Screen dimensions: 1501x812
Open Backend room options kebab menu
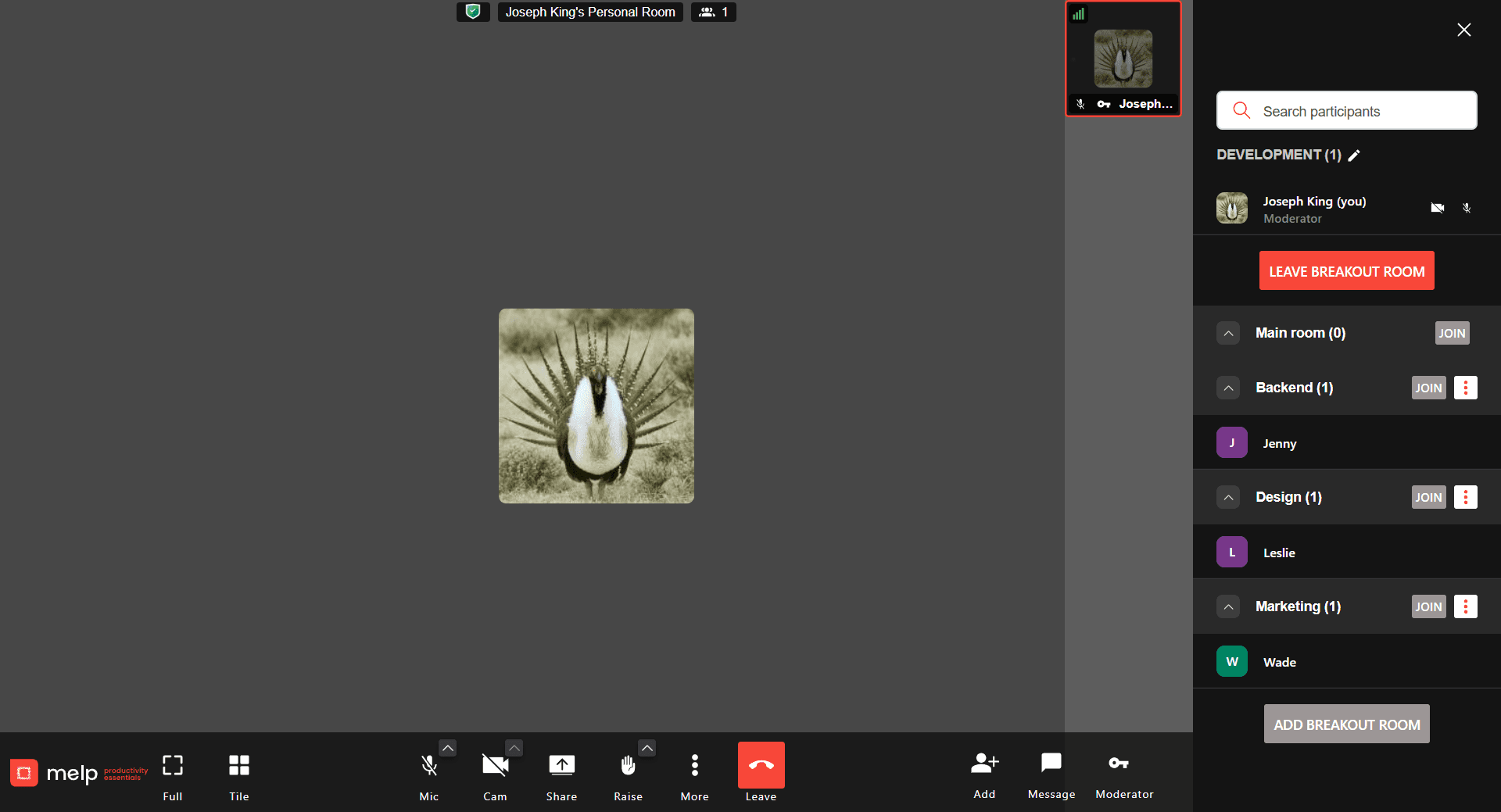(1466, 388)
